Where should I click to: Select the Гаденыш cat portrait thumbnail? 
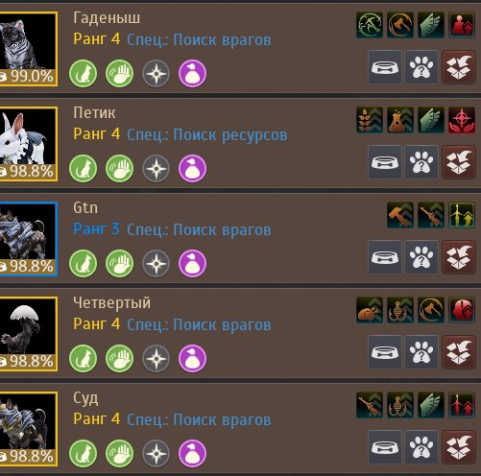coord(28,49)
